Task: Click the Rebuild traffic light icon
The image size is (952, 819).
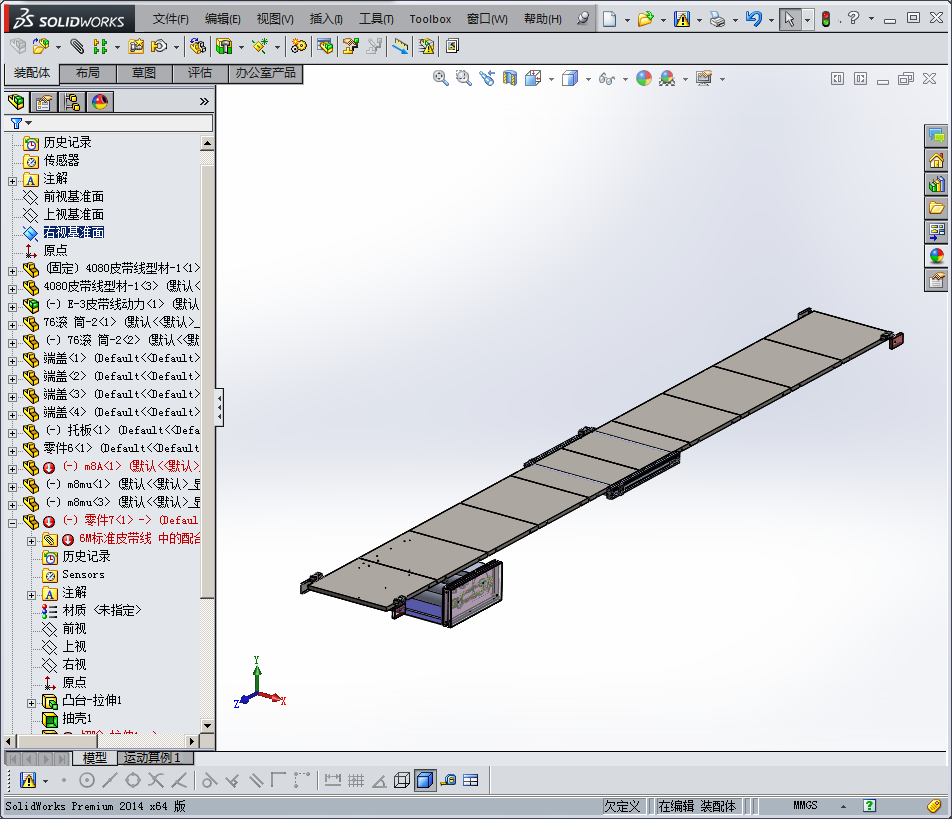Action: [826, 19]
